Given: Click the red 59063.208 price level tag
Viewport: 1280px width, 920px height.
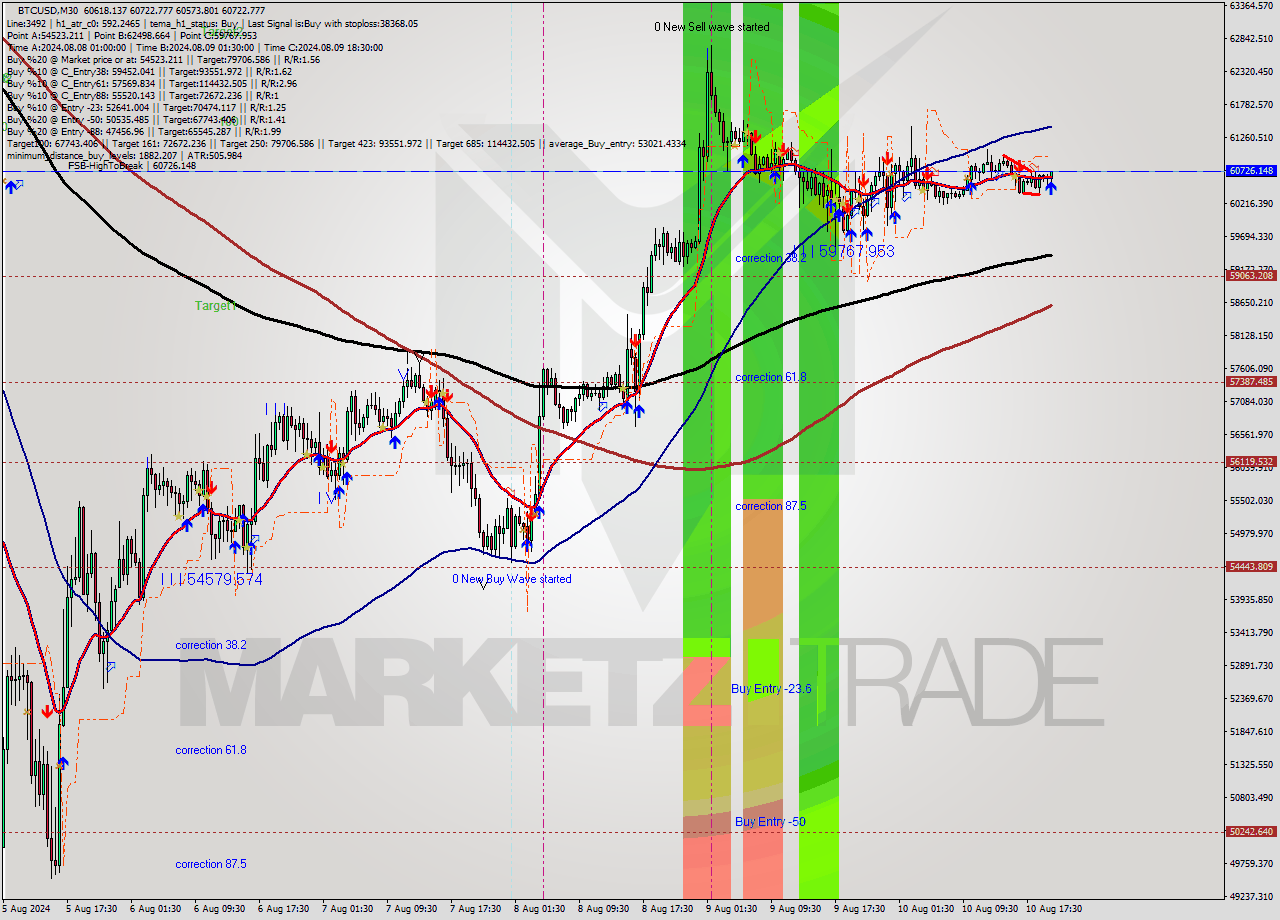Looking at the screenshot, I should coord(1251,275).
